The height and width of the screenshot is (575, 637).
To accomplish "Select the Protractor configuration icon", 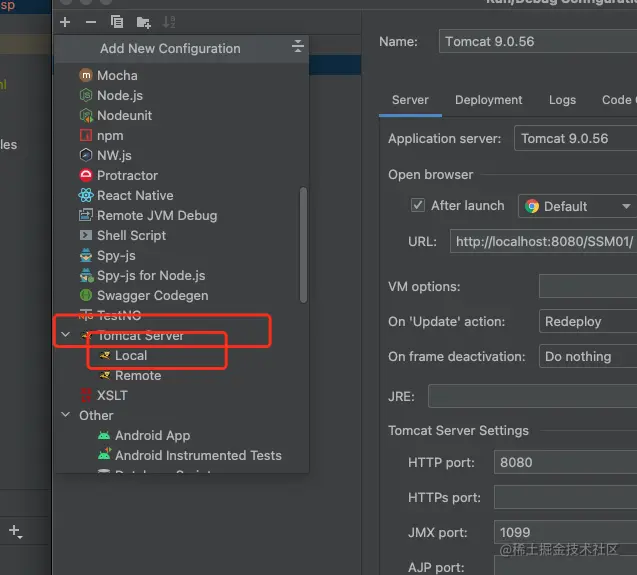I will [86, 175].
